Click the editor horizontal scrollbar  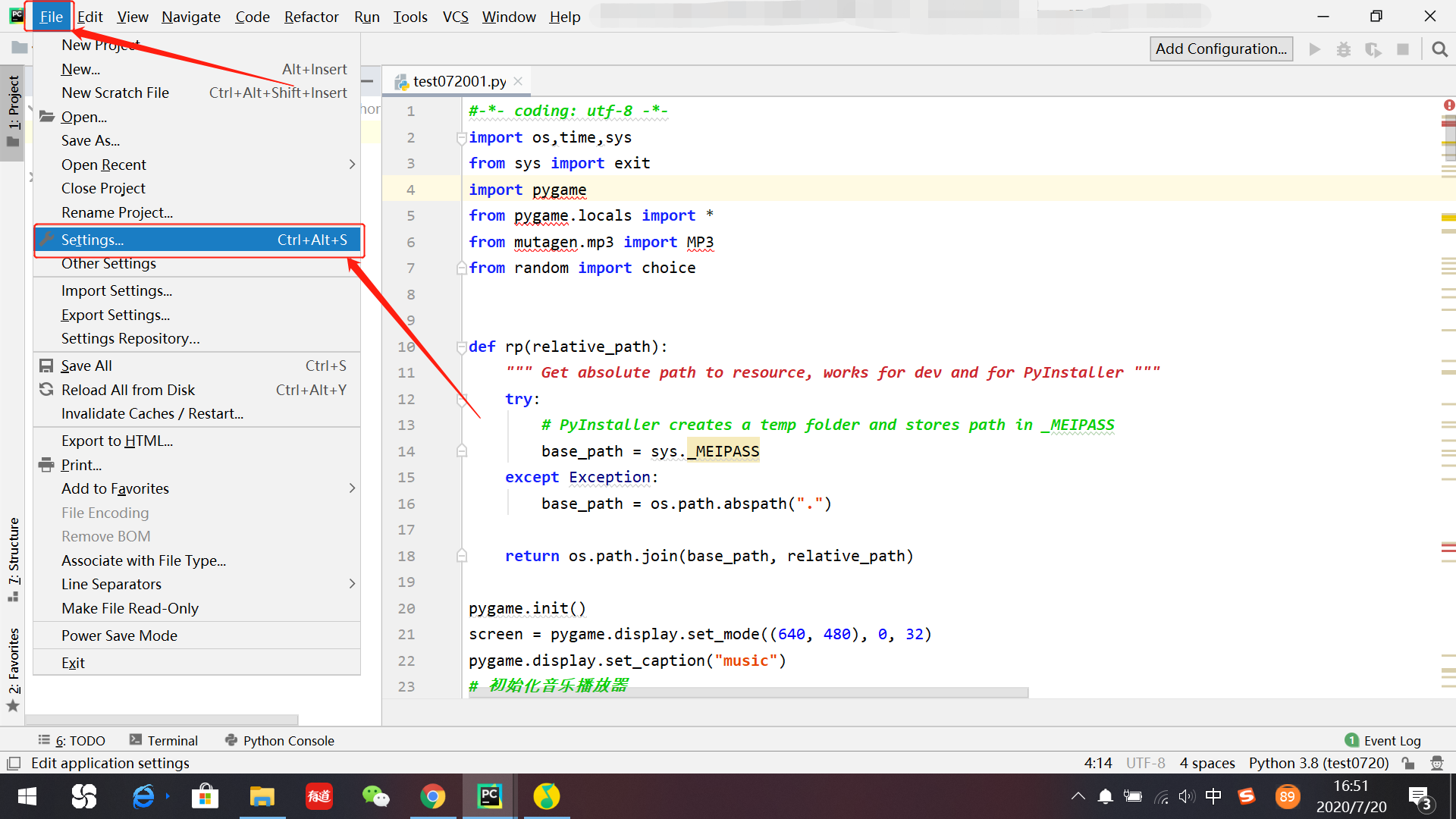tap(748, 692)
